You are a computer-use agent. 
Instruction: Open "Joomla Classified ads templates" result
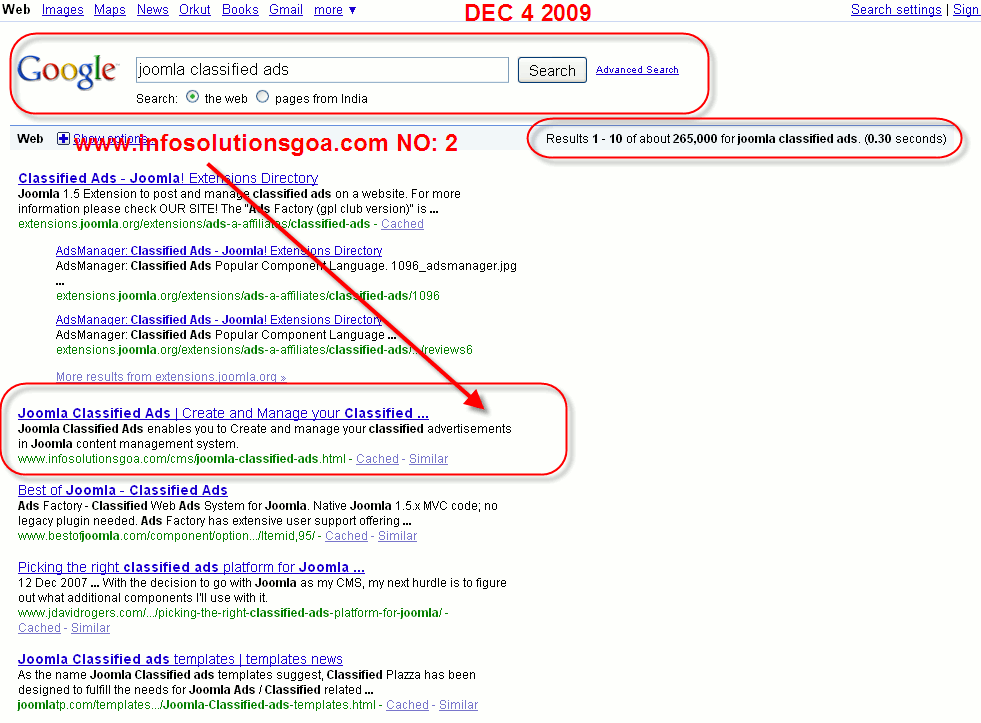(180, 659)
